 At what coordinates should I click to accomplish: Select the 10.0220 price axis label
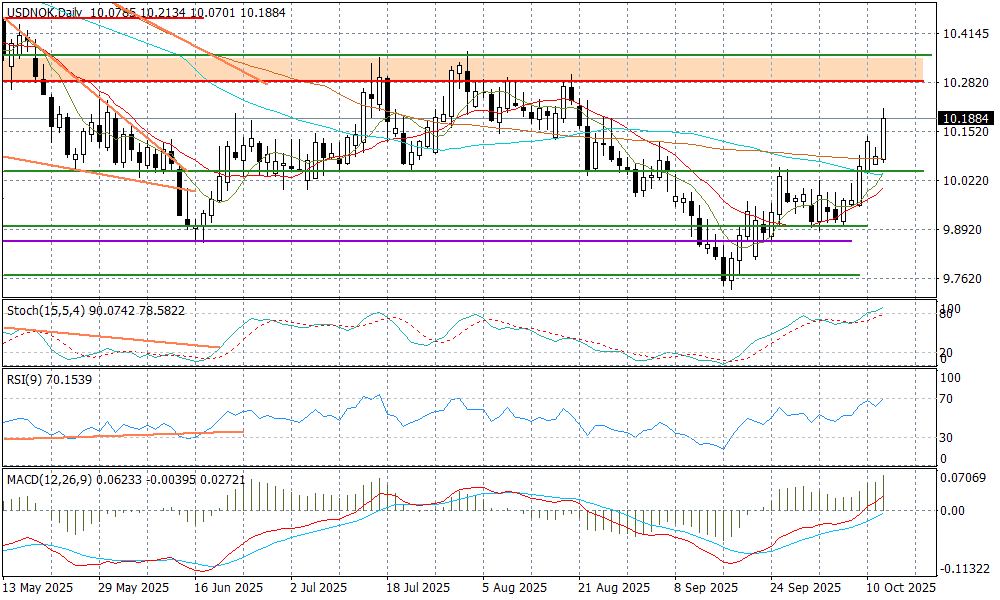click(x=966, y=180)
